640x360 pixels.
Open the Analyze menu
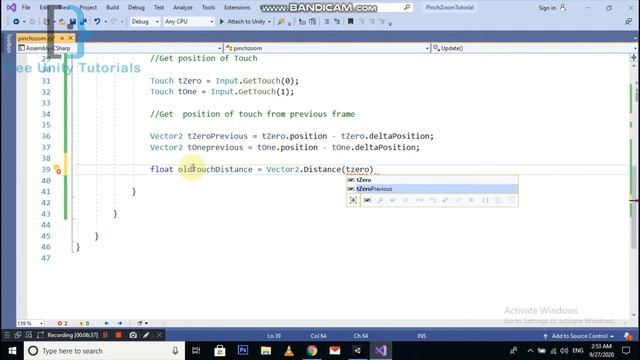182,7
